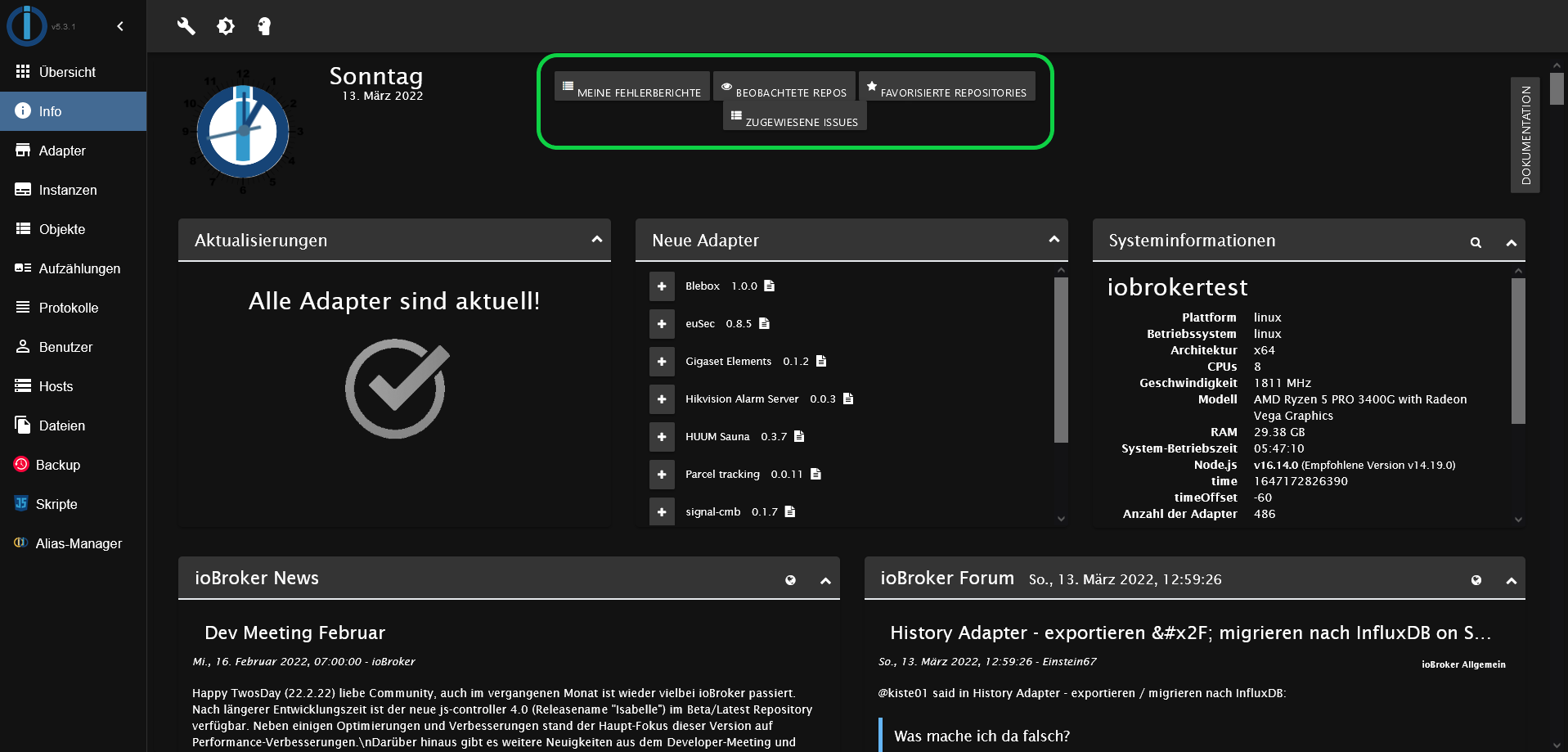Screen dimensions: 1568x752
Task: Click the Node.js v16.14.0 value
Action: pos(1275,465)
